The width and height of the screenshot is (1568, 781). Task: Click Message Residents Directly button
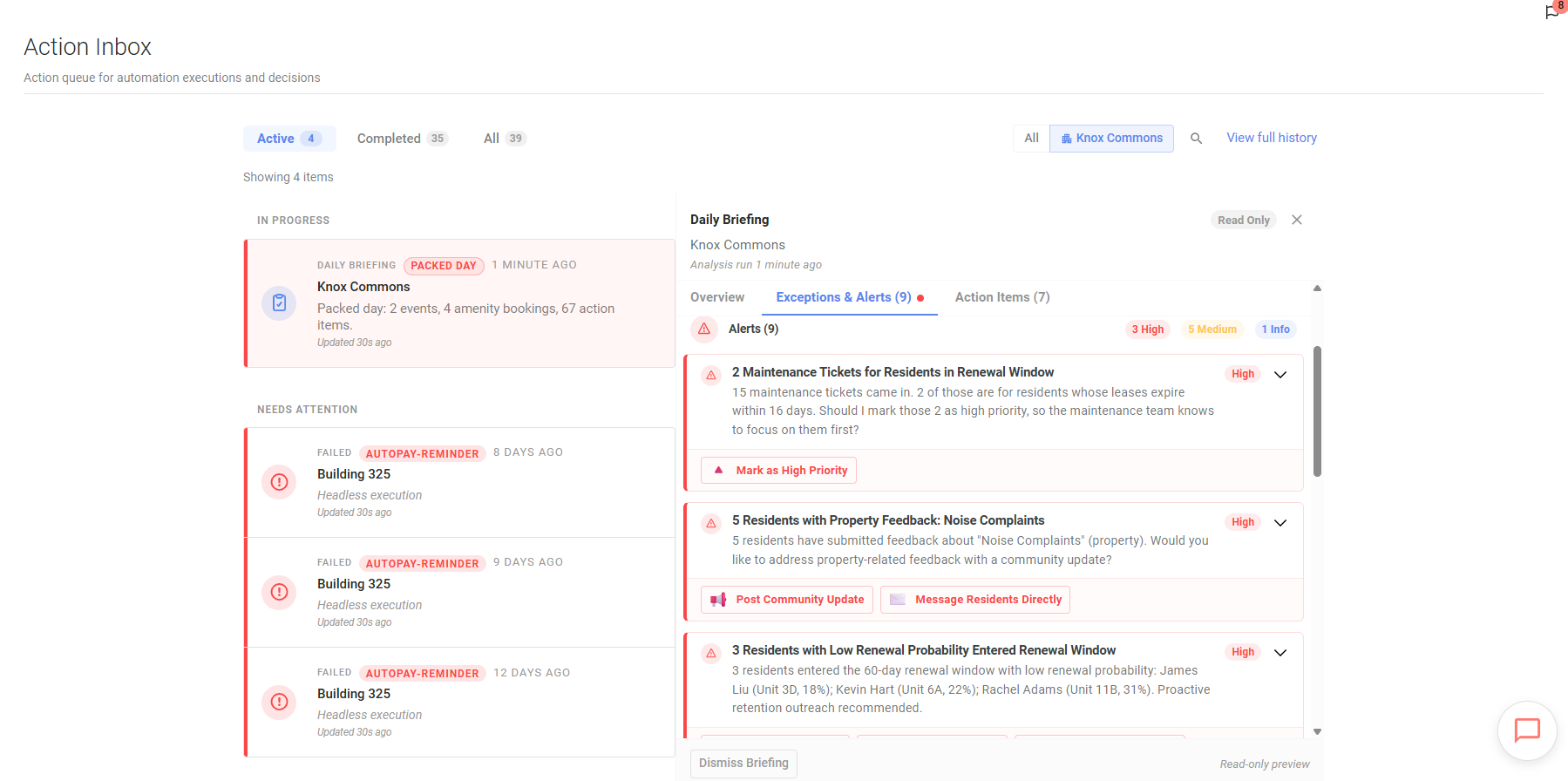pyautogui.click(x=975, y=600)
